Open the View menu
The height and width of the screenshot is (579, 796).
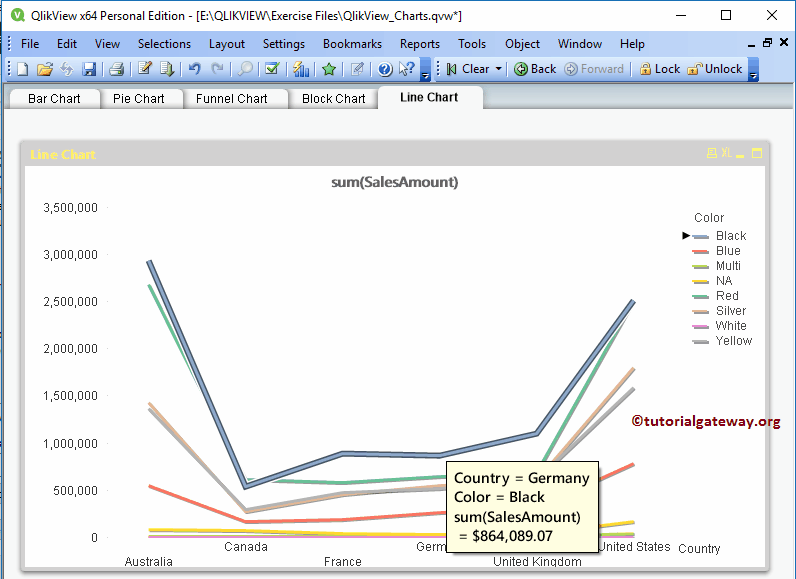tap(107, 44)
